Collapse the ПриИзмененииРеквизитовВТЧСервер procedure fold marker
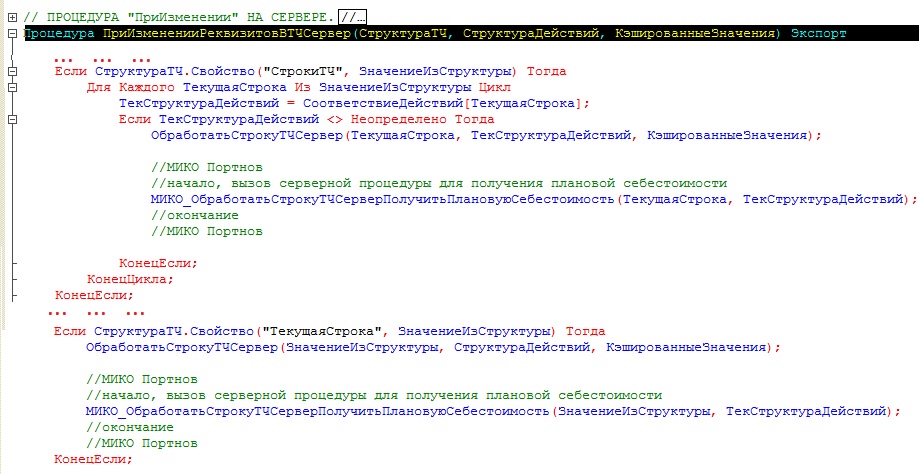919x474 pixels. [12, 33]
